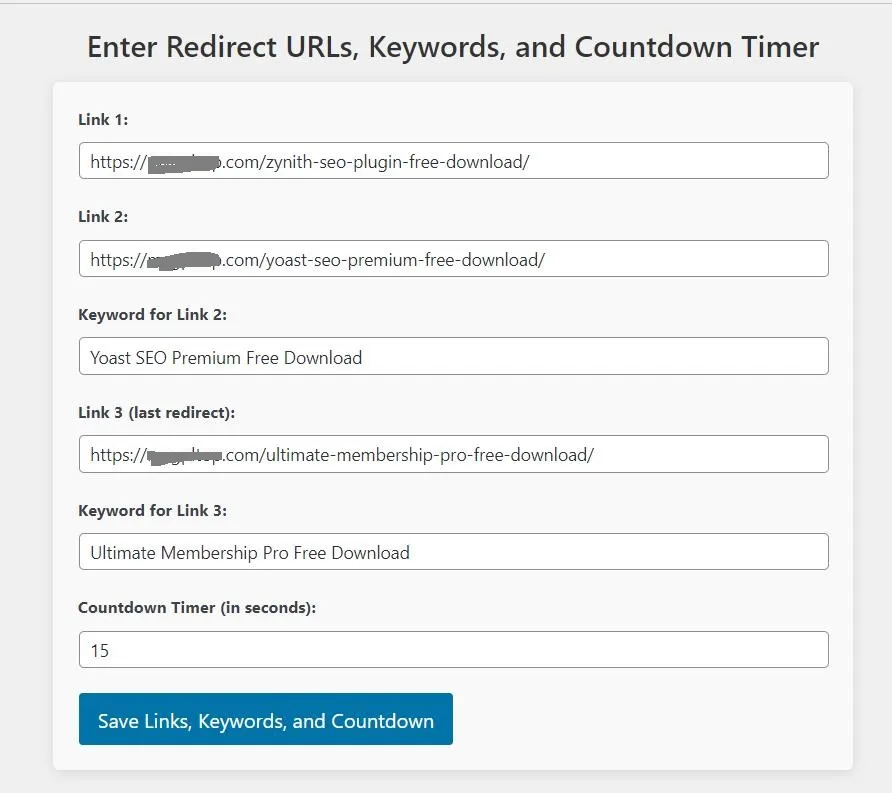Click the Keyword for Link 3 input
Viewport: 892px width, 793px height.
pyautogui.click(x=453, y=552)
